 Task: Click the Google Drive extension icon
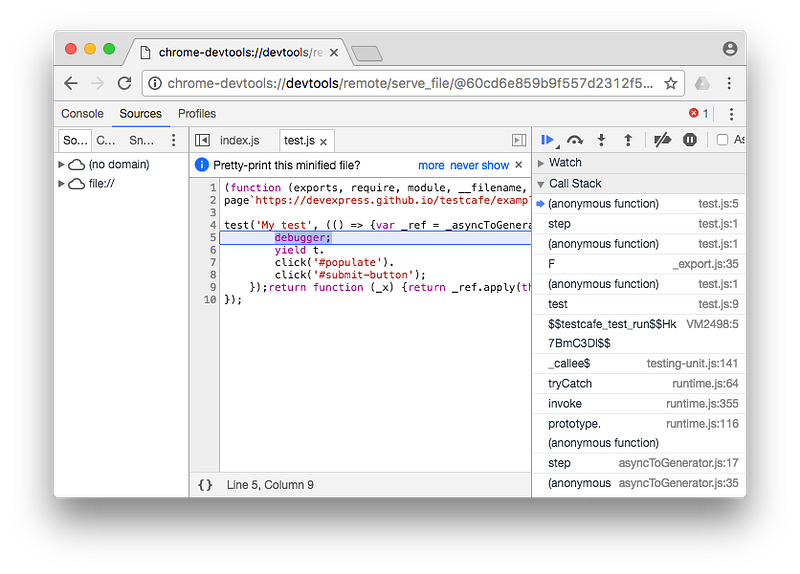coord(702,83)
